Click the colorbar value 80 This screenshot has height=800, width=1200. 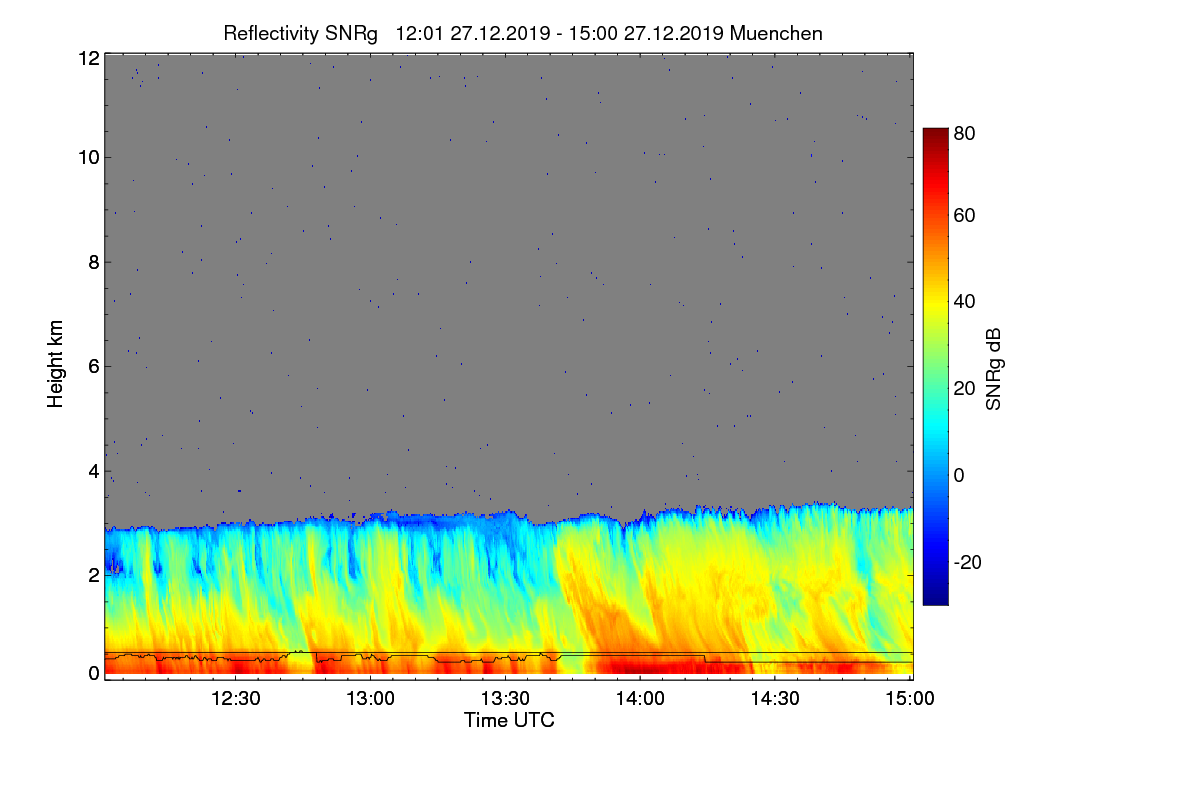click(x=964, y=131)
